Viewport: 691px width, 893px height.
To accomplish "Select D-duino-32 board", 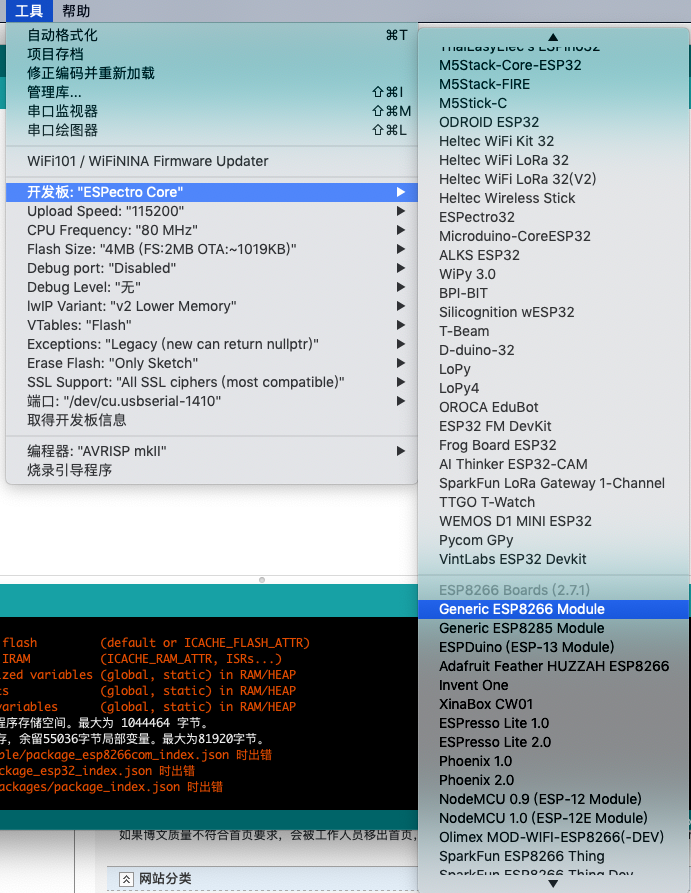I will click(553, 350).
